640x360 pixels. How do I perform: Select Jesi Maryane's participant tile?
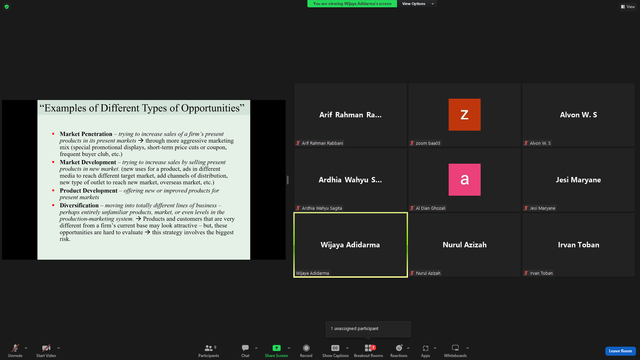click(578, 180)
